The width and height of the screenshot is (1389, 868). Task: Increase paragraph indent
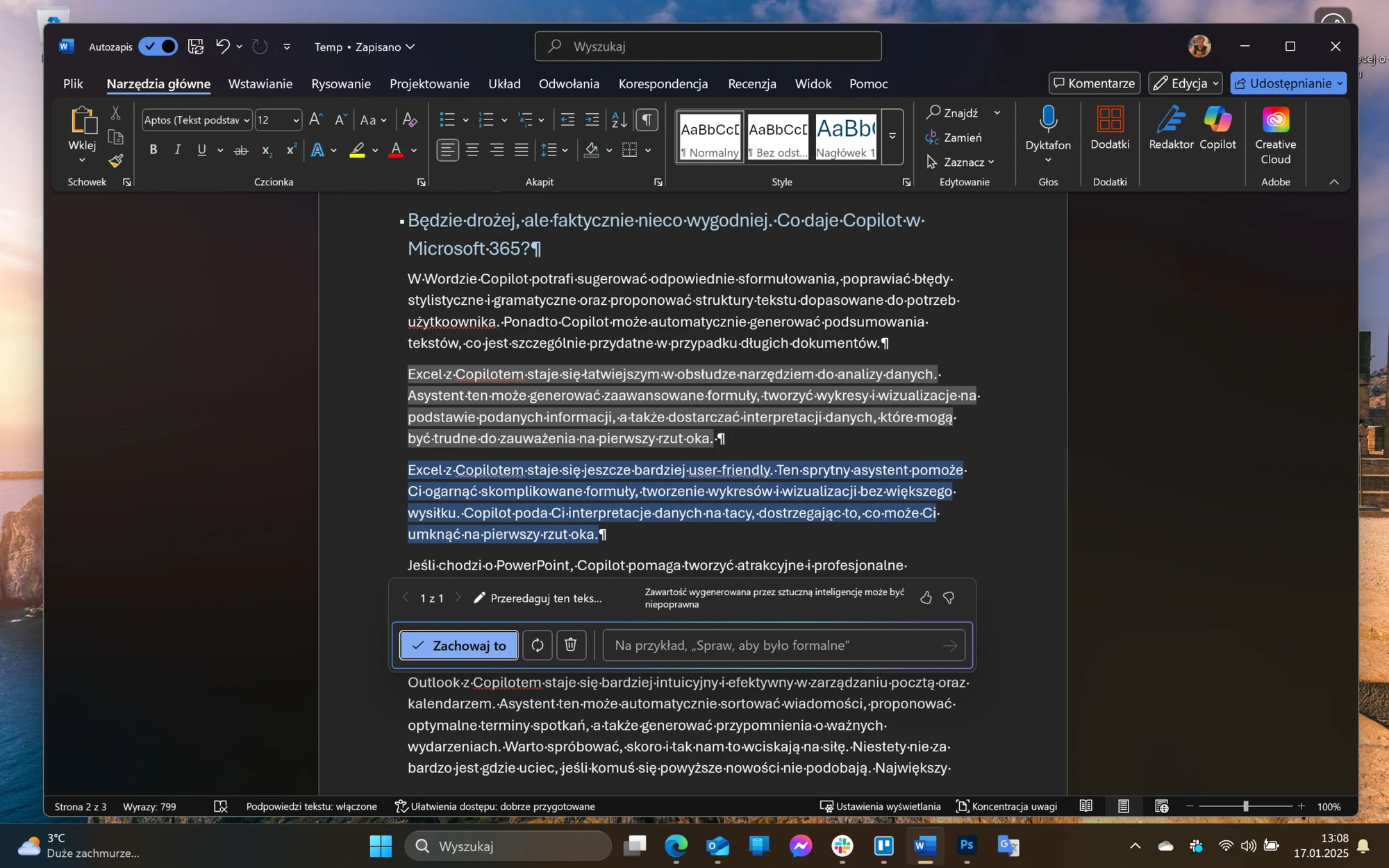[592, 119]
